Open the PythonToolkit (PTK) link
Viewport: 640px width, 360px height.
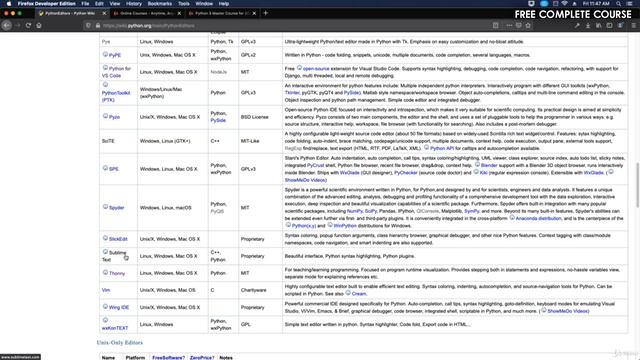116,96
